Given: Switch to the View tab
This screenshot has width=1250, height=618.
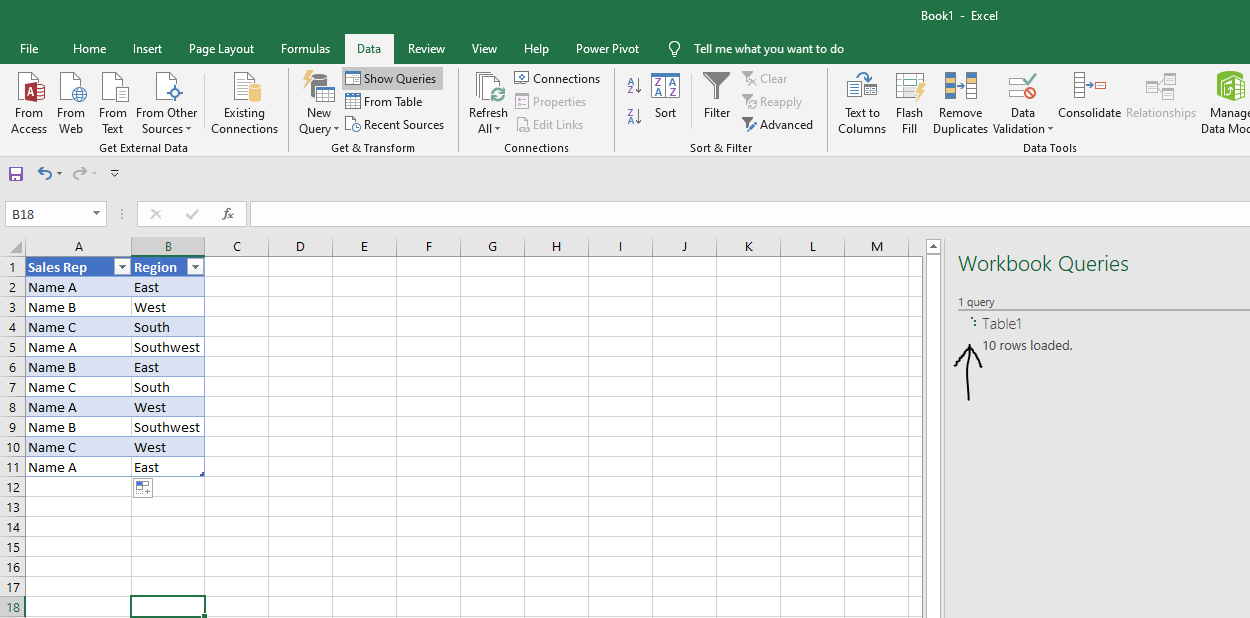Looking at the screenshot, I should [484, 49].
